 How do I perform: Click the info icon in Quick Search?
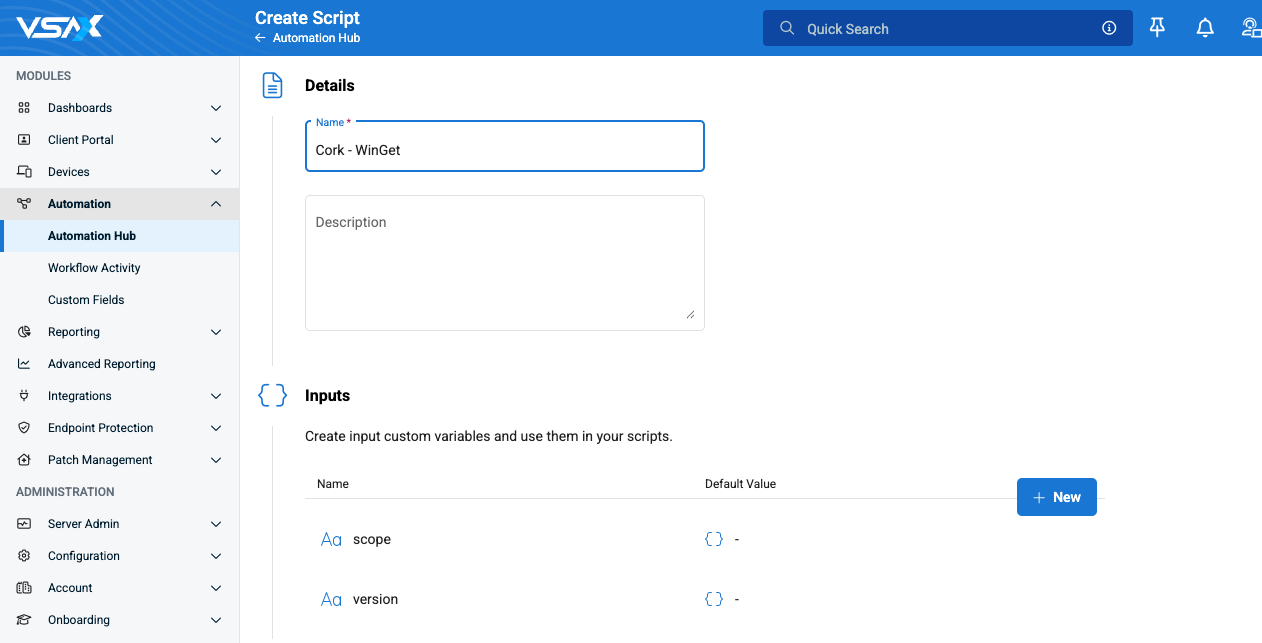(1109, 28)
